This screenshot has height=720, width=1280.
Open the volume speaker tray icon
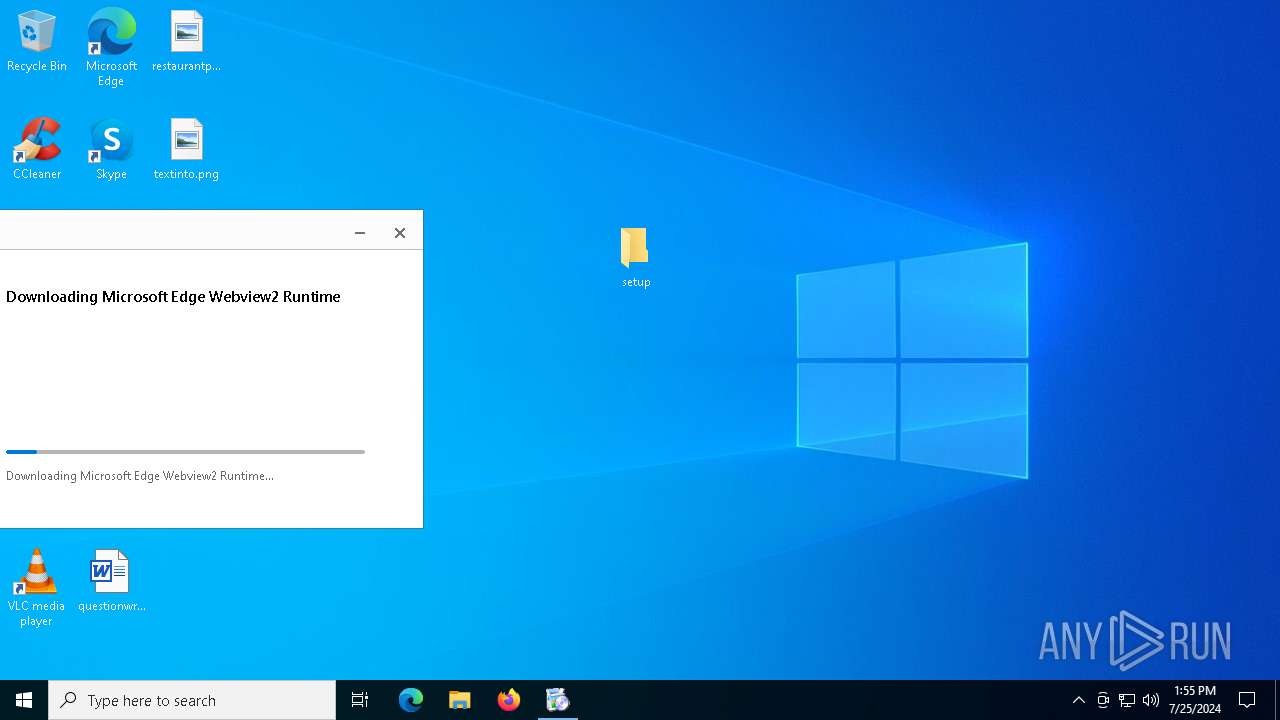(x=1151, y=700)
